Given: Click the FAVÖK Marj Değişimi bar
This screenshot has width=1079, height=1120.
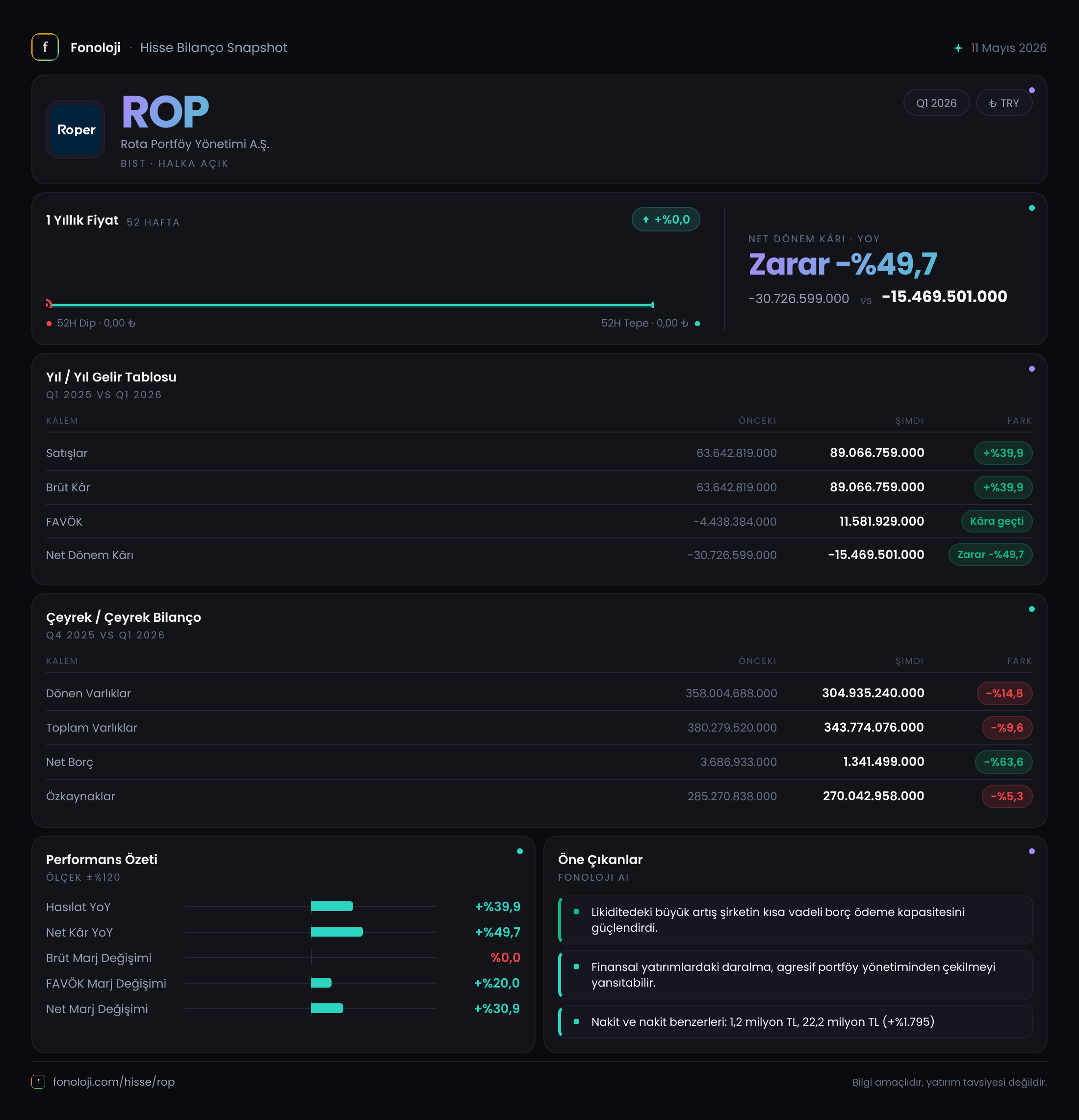Looking at the screenshot, I should (321, 983).
